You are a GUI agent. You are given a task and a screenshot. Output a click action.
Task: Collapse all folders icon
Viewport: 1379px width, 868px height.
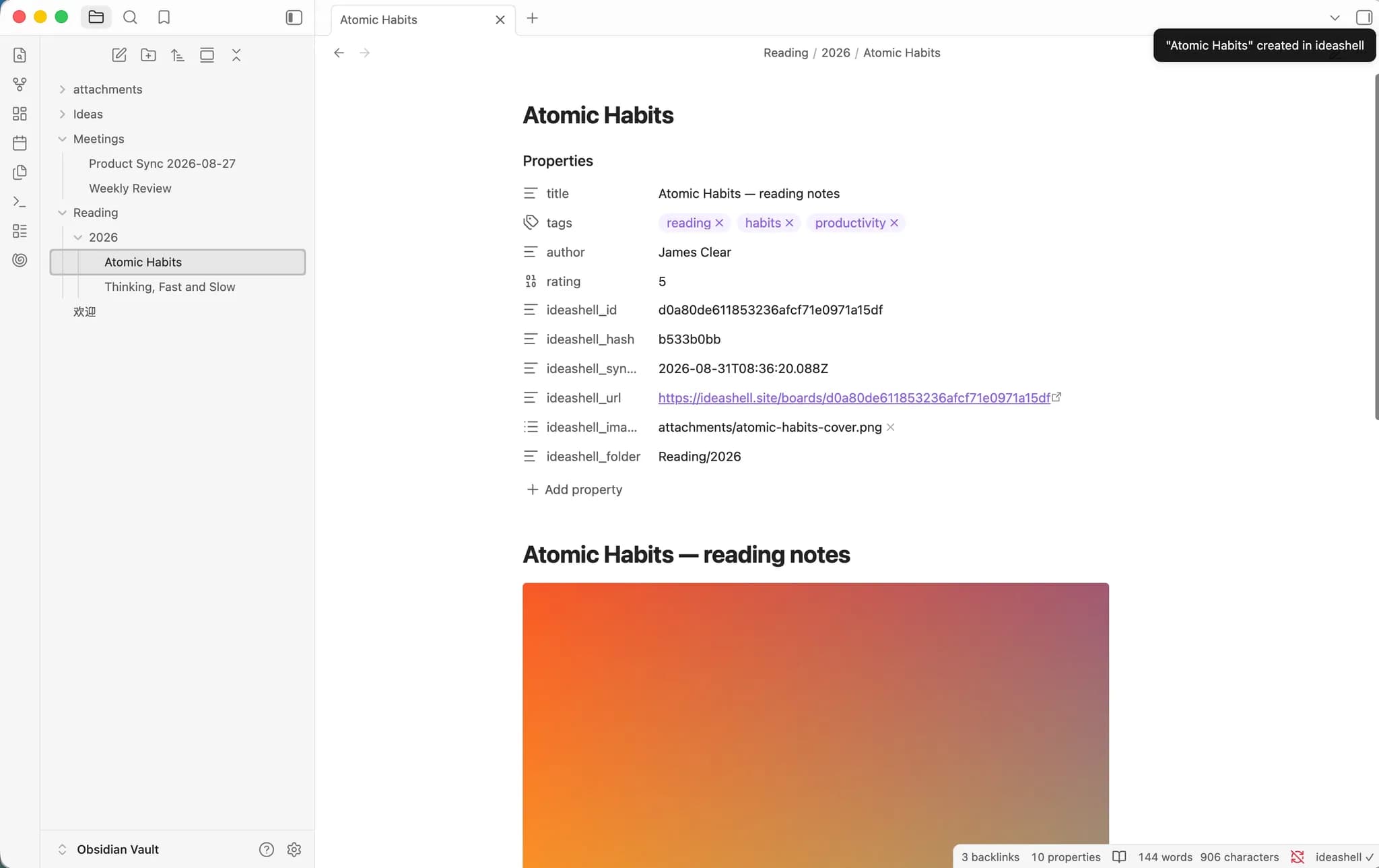point(236,55)
